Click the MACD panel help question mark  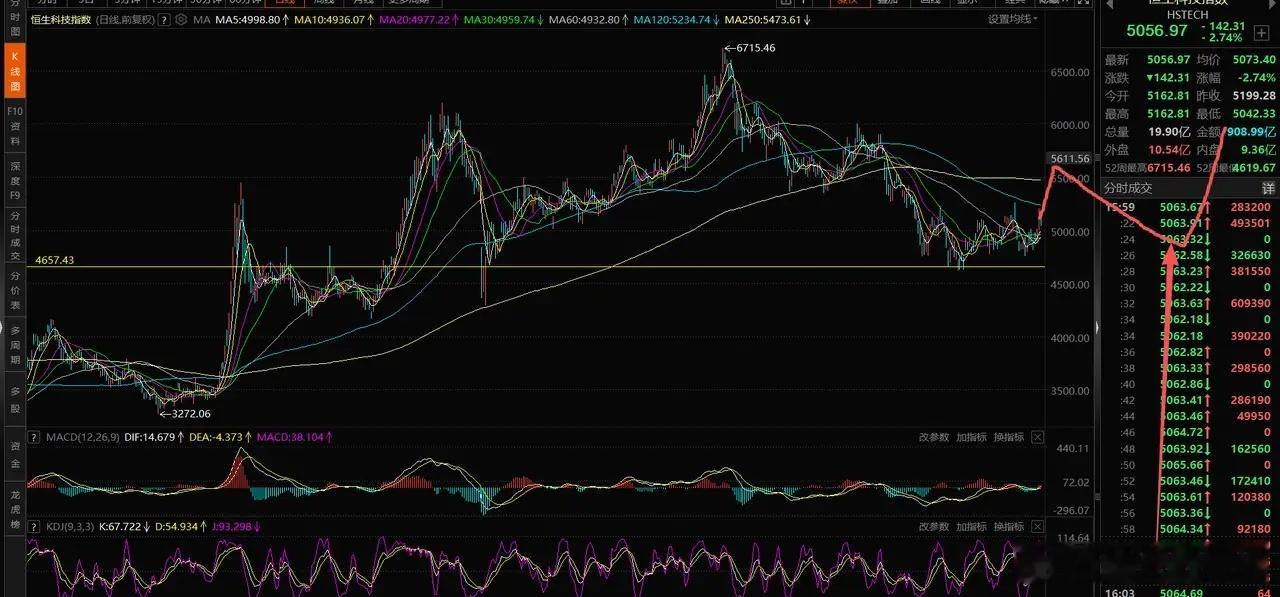35,437
